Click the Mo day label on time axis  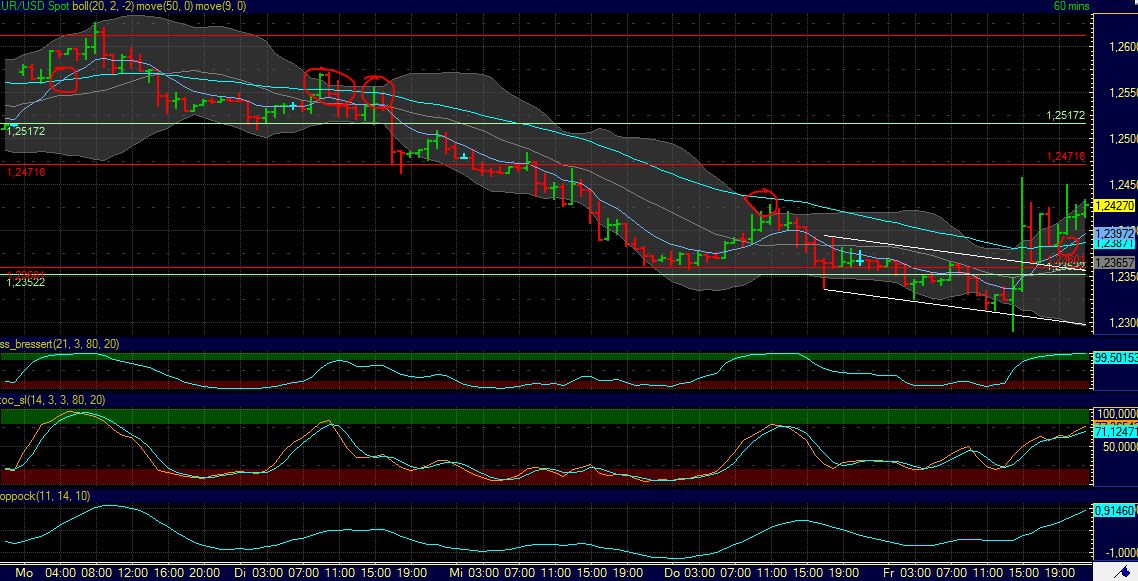pos(24,573)
